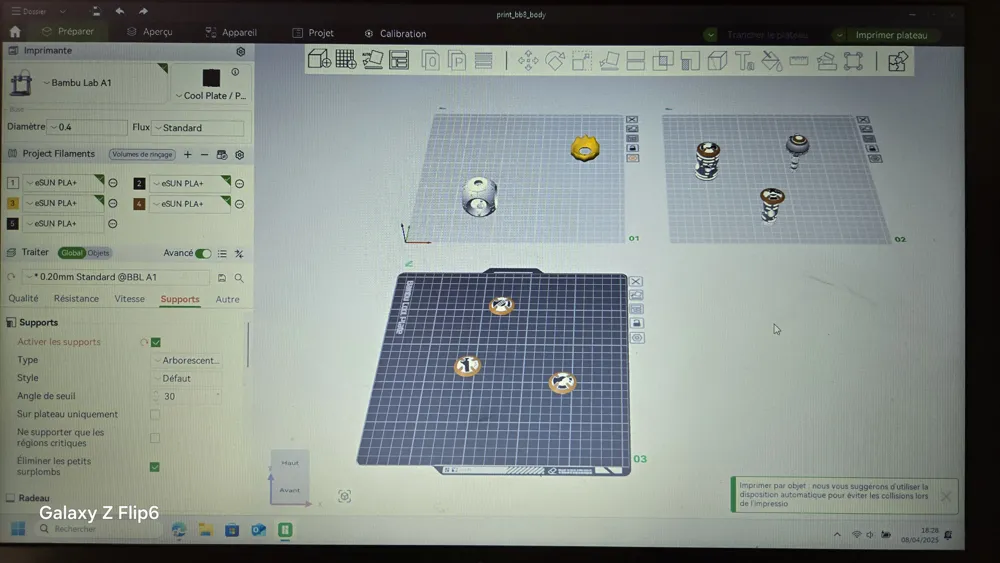The width and height of the screenshot is (1000, 563).
Task: Open the Diamètre 0.4 dropdown
Action: [x=87, y=127]
